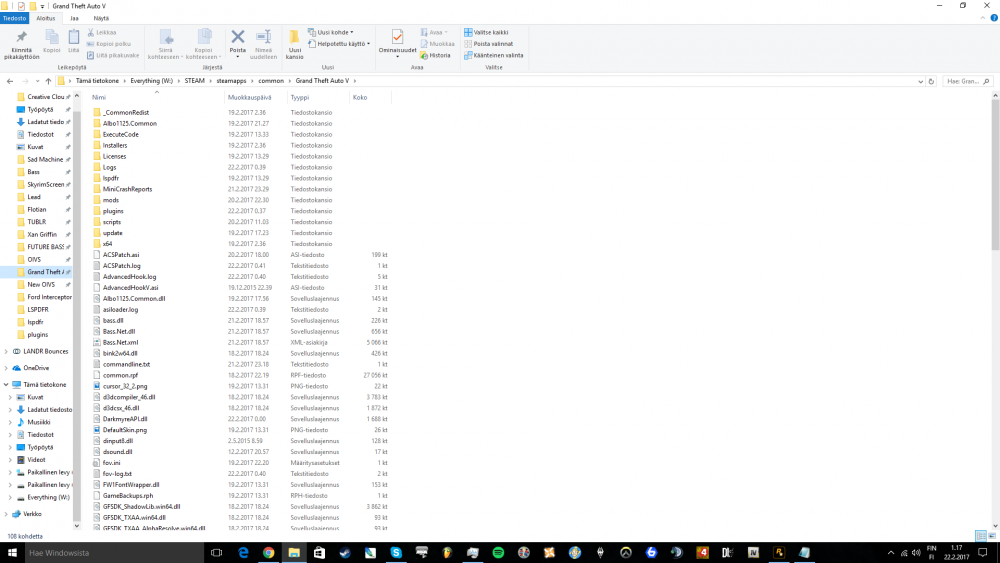Select the scripts folder
1000x563 pixels.
click(x=112, y=222)
